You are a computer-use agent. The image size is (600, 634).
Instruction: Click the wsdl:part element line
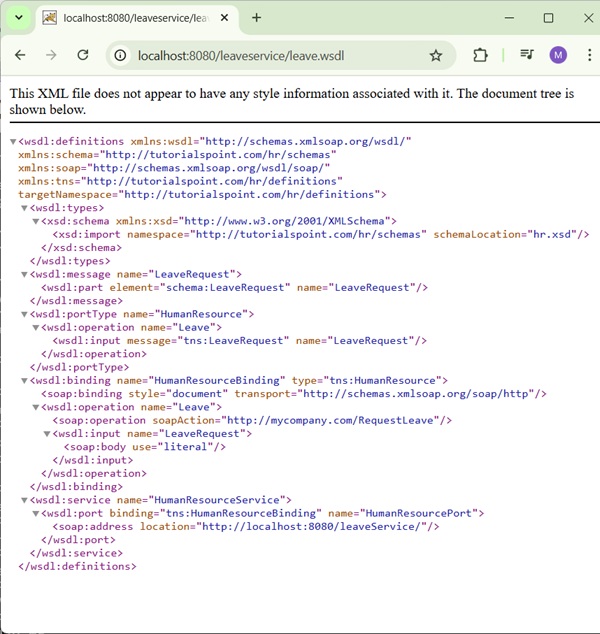tap(235, 287)
